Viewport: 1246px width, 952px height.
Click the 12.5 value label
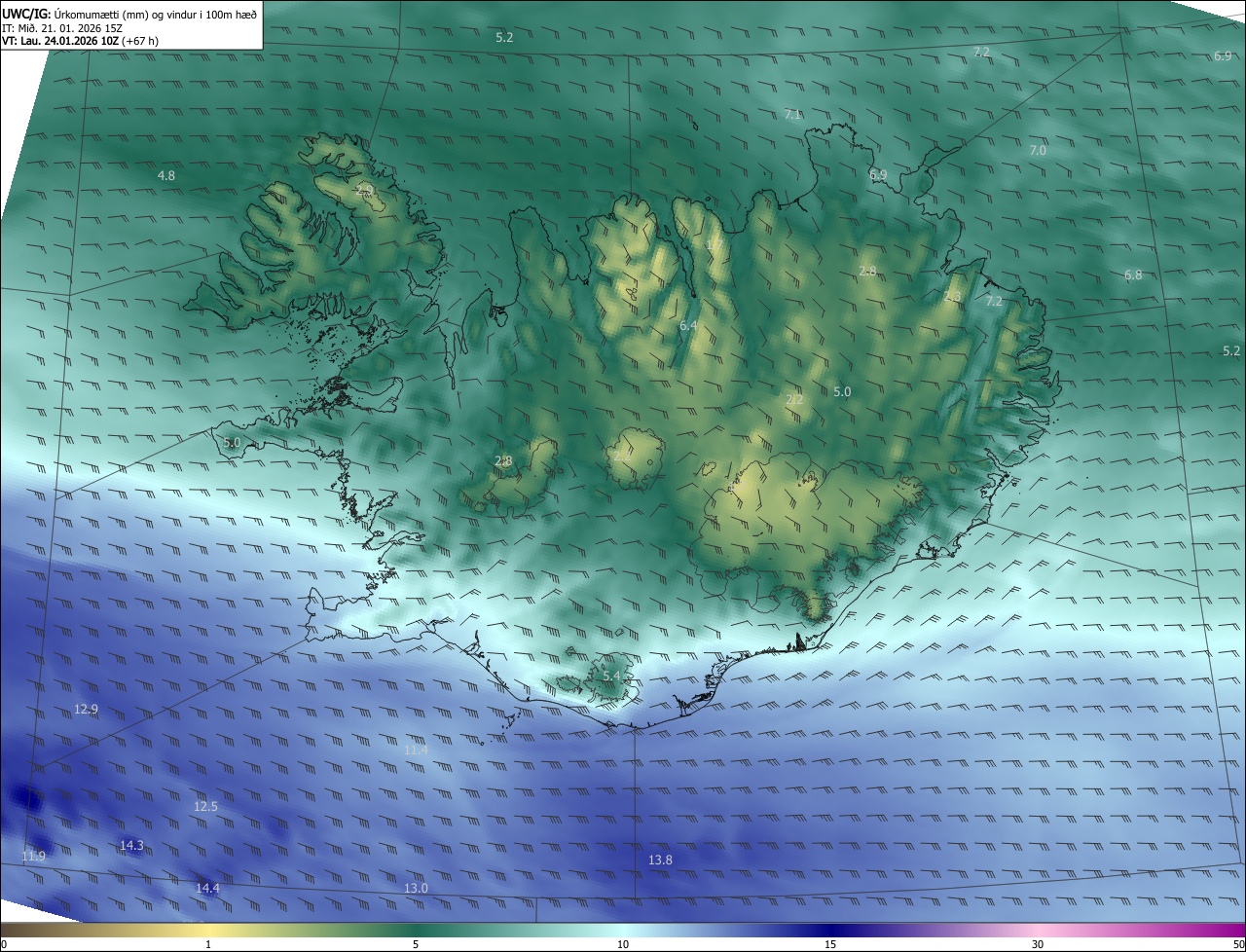tap(205, 807)
